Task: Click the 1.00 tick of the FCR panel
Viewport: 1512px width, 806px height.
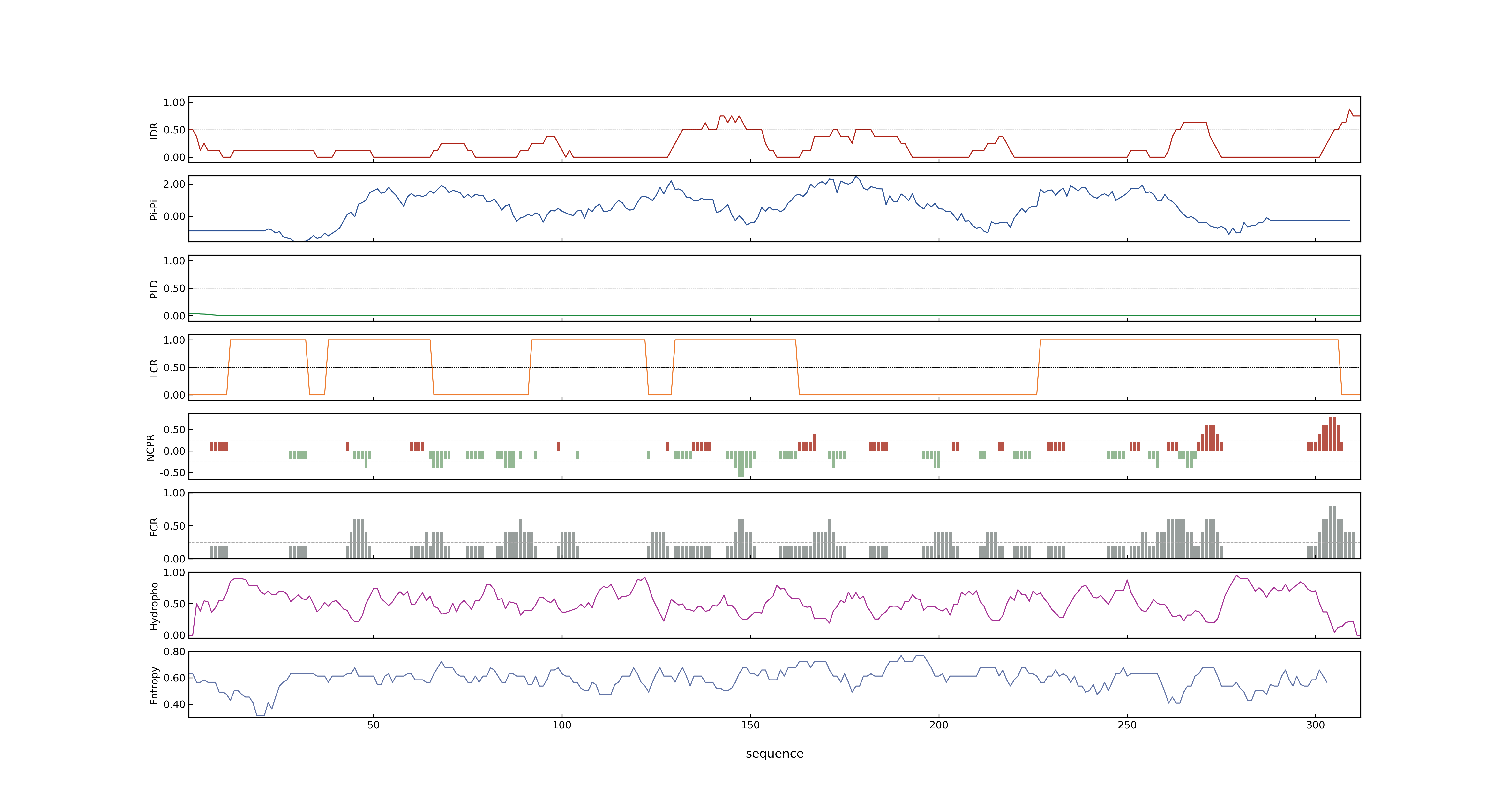Action: tap(174, 493)
